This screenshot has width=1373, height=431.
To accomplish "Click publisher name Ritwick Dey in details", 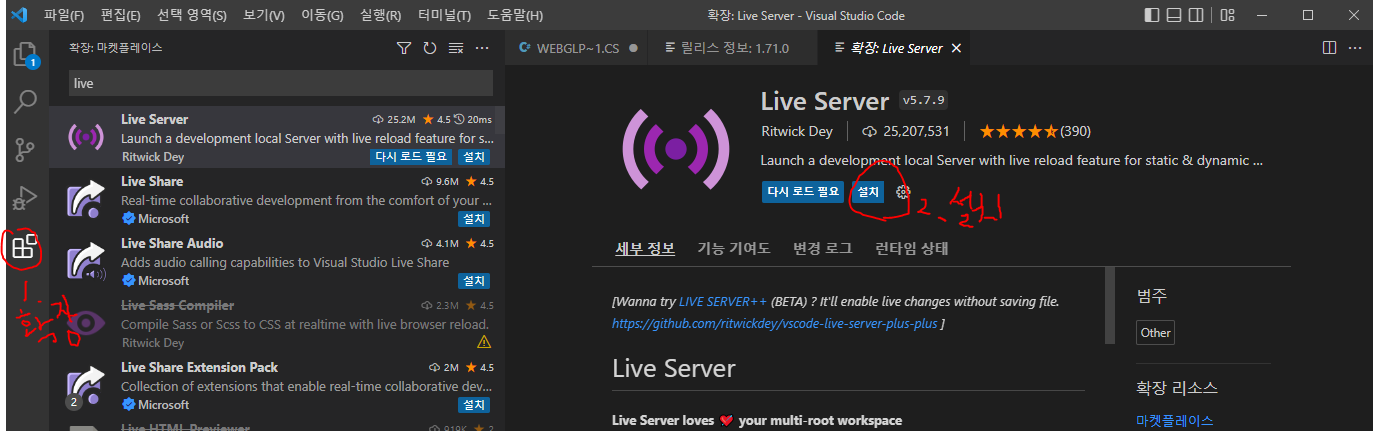I will [x=799, y=131].
